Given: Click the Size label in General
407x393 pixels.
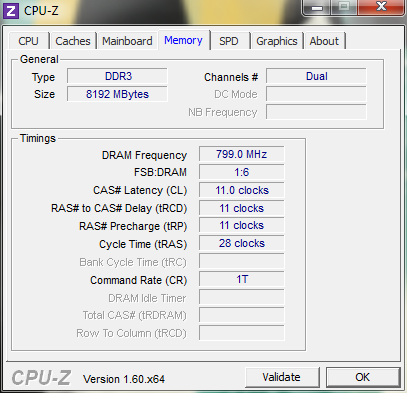Looking at the screenshot, I should pyautogui.click(x=44, y=94).
